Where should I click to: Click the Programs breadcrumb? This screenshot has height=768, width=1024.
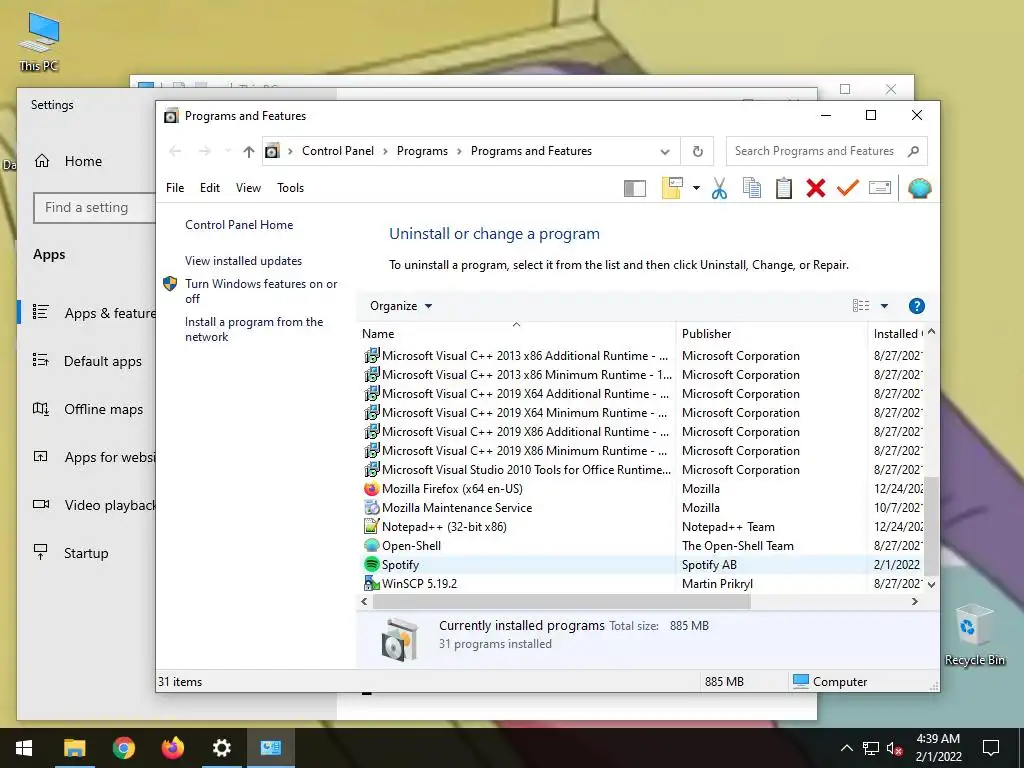422,151
